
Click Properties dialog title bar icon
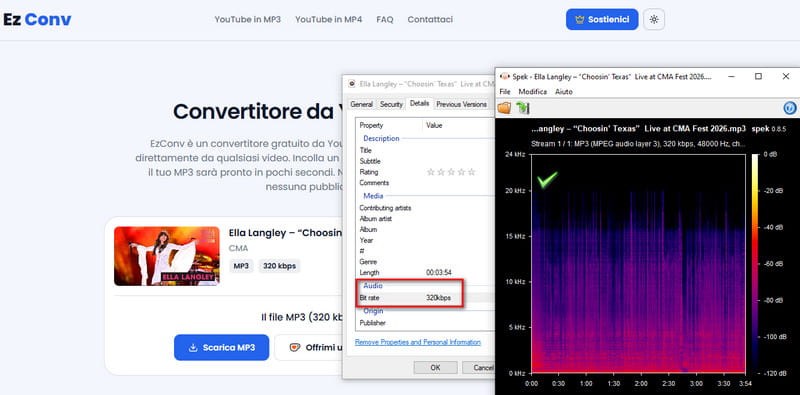[352, 83]
